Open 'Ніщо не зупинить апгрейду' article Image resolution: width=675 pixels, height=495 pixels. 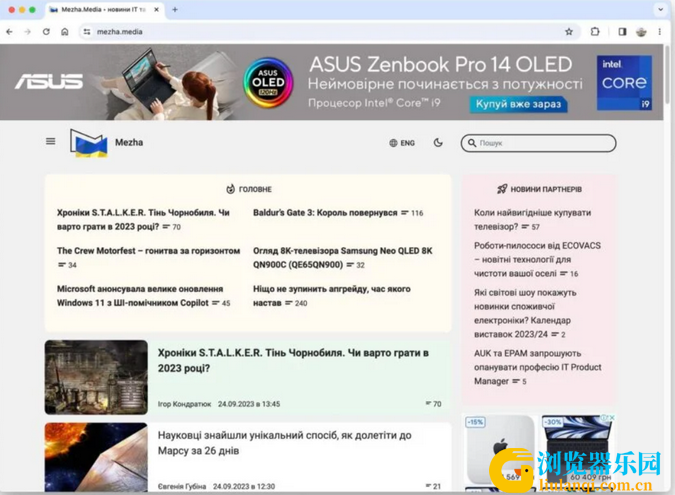point(331,296)
